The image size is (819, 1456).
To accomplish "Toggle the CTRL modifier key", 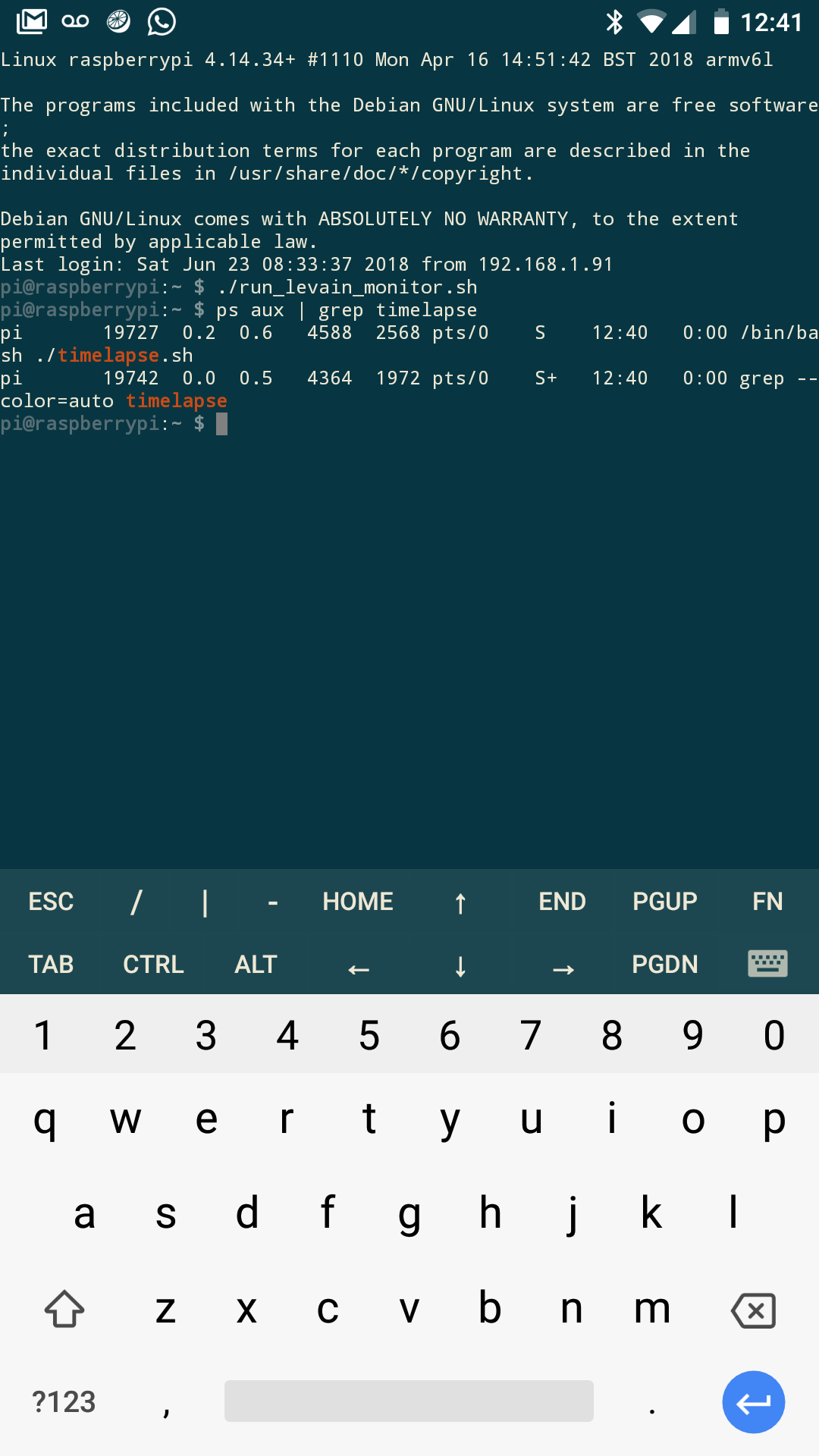I will [x=153, y=965].
